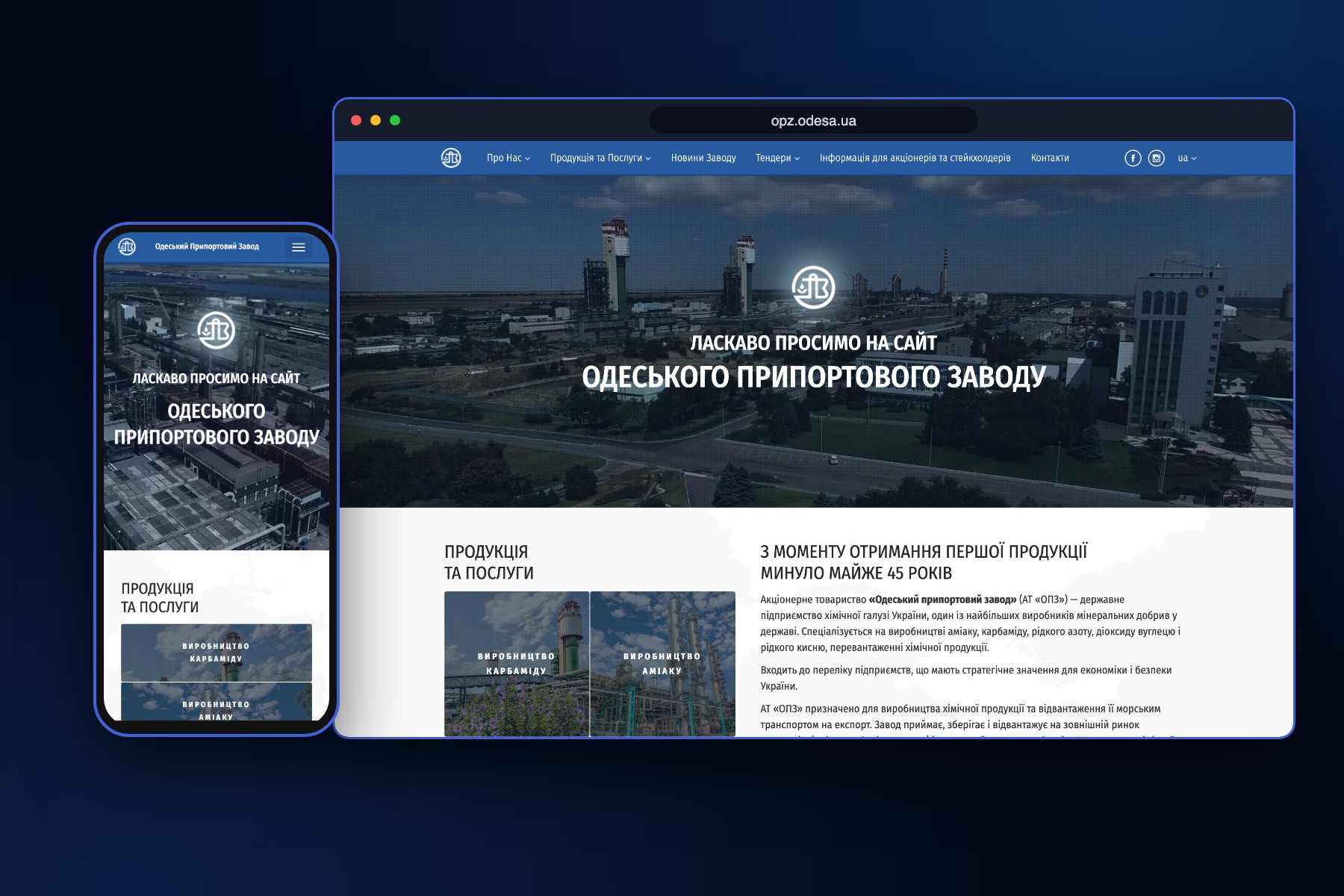Open the 'Тендери' dropdown menu
Screen dimensions: 1344x896
pos(777,158)
